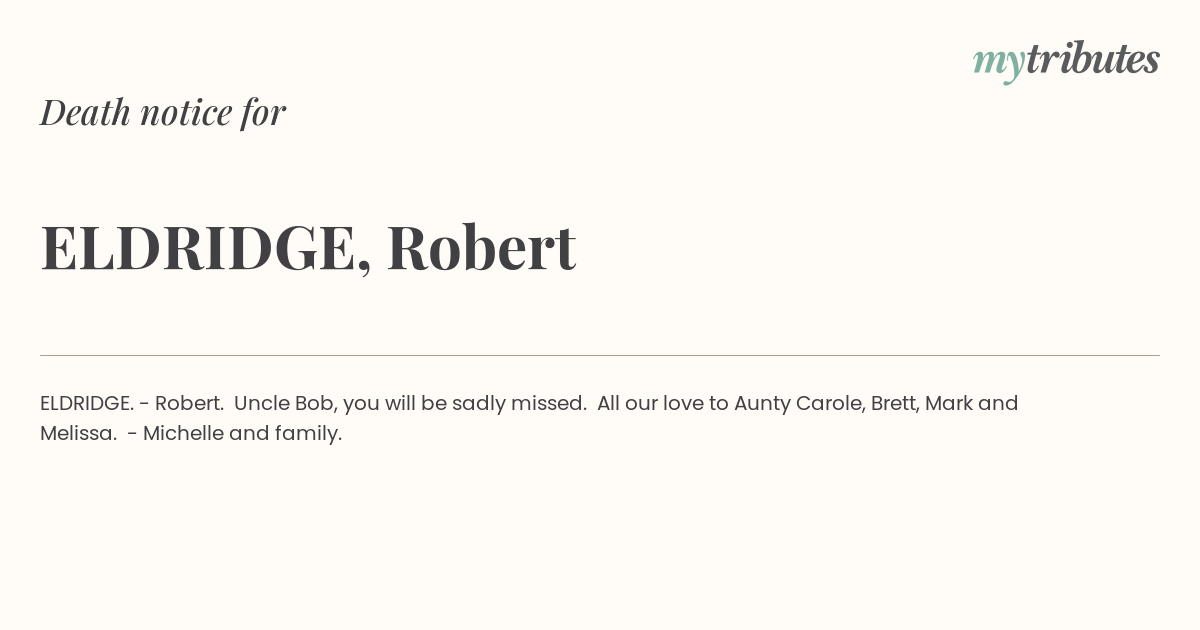Click "you will be" in the notice text
1200x630 pixels.
(x=395, y=404)
